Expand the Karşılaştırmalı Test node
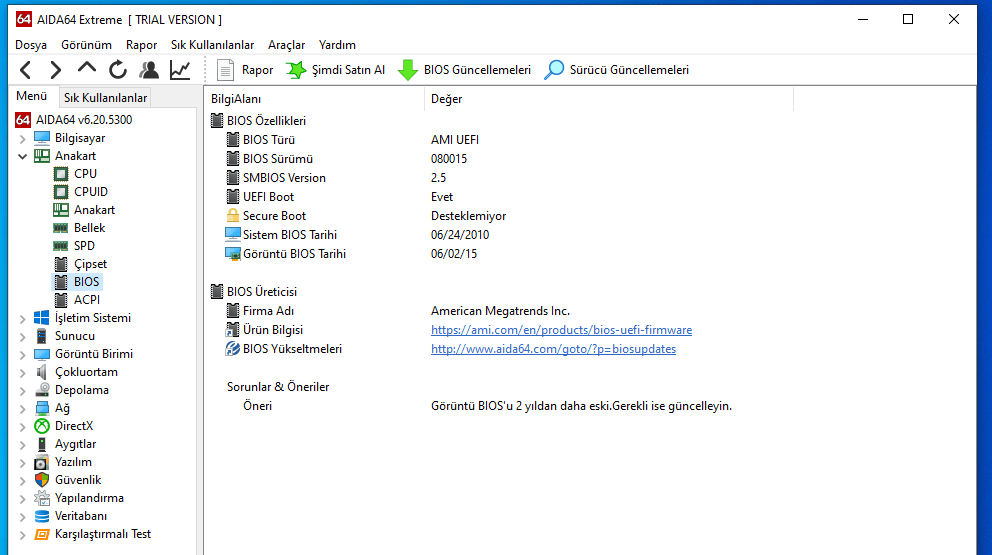 [23, 535]
